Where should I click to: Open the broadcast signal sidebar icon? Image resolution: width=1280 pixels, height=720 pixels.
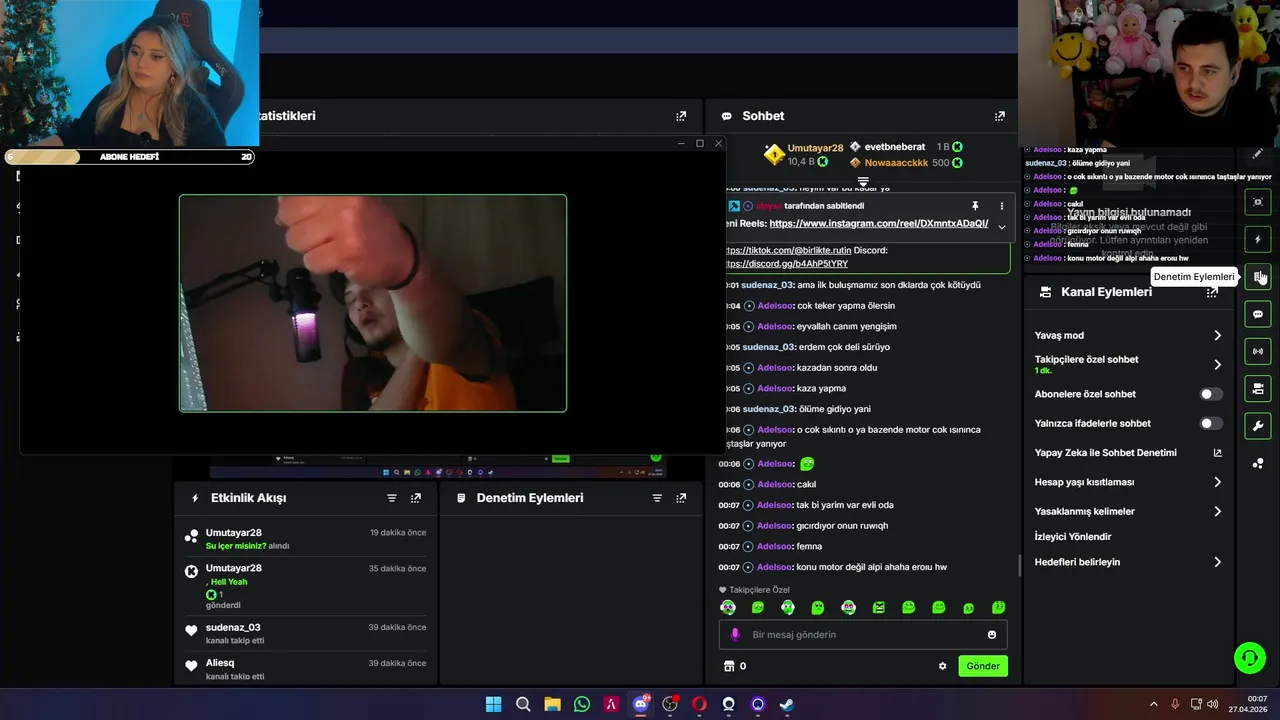pos(1258,351)
